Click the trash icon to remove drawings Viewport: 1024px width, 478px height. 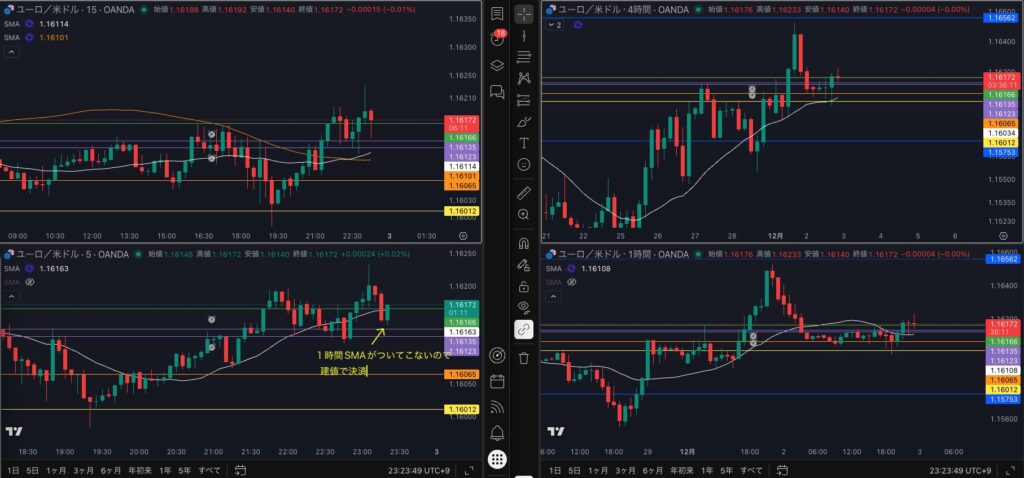(524, 357)
